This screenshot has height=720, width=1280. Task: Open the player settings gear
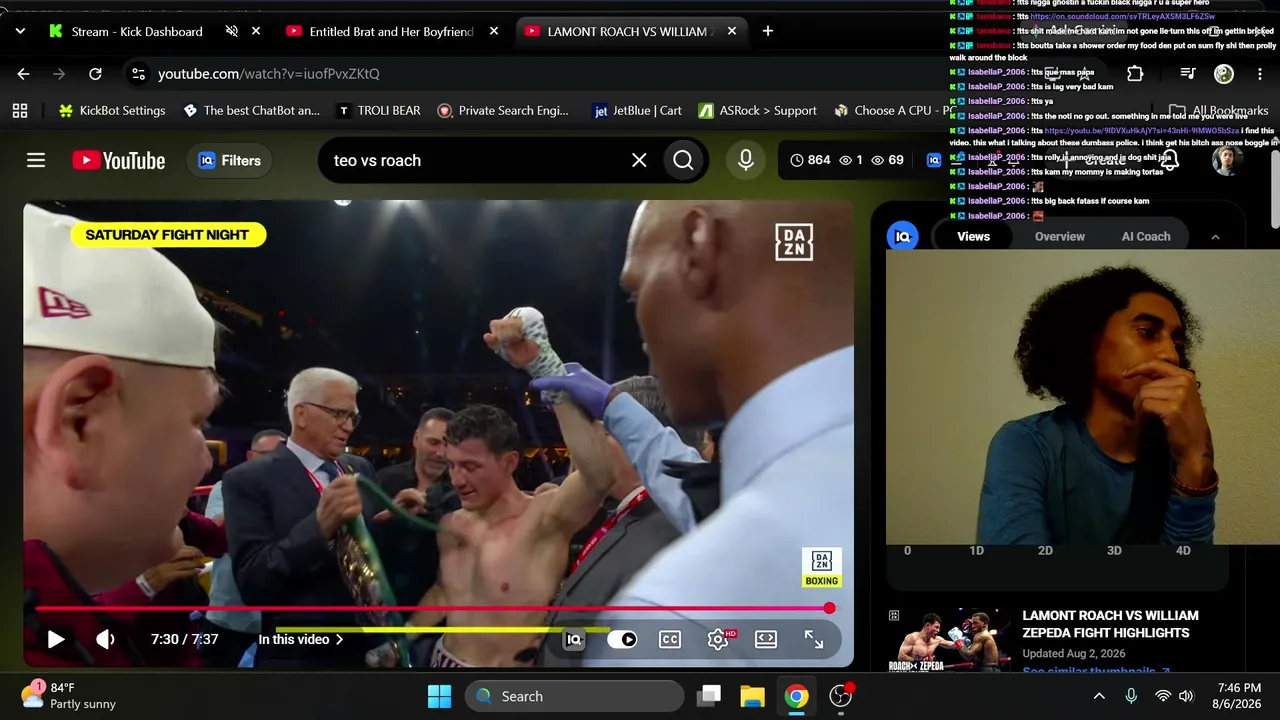pos(718,639)
